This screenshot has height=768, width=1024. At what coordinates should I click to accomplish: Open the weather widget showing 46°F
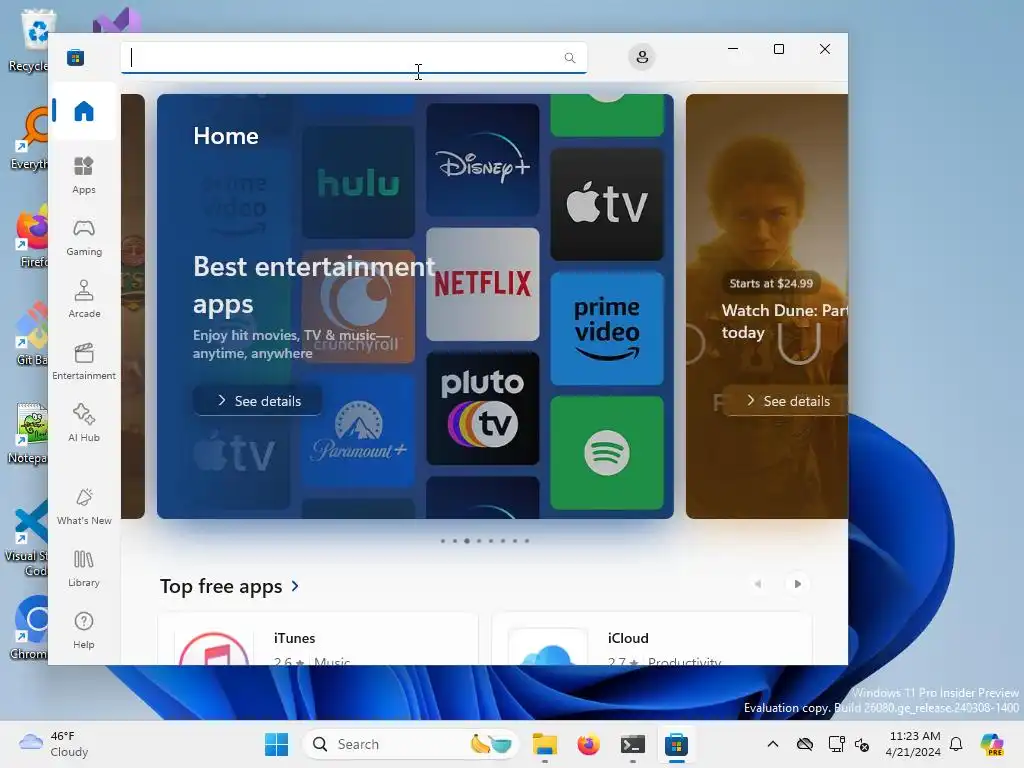[54, 744]
